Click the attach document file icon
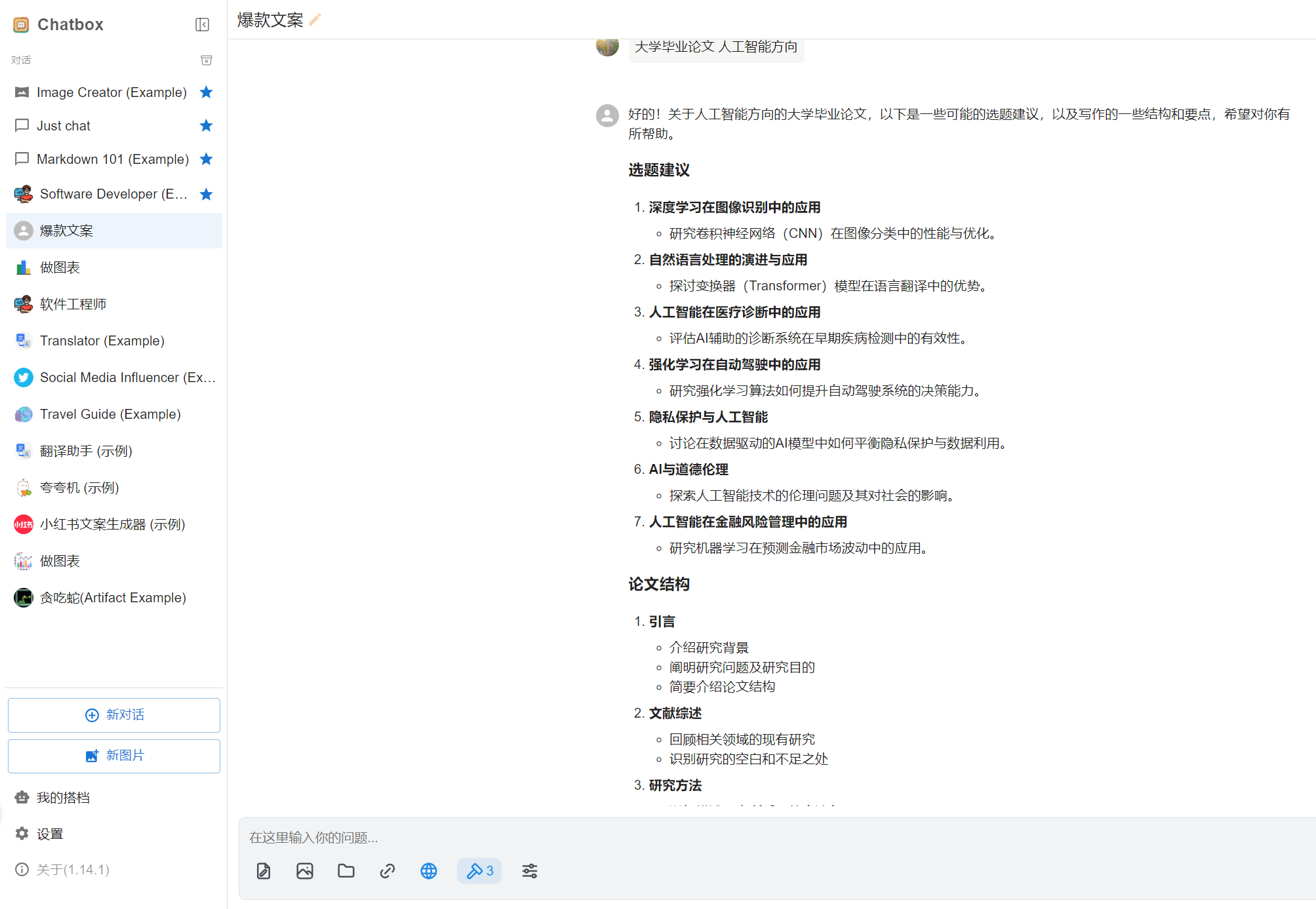1316x909 pixels. (264, 870)
